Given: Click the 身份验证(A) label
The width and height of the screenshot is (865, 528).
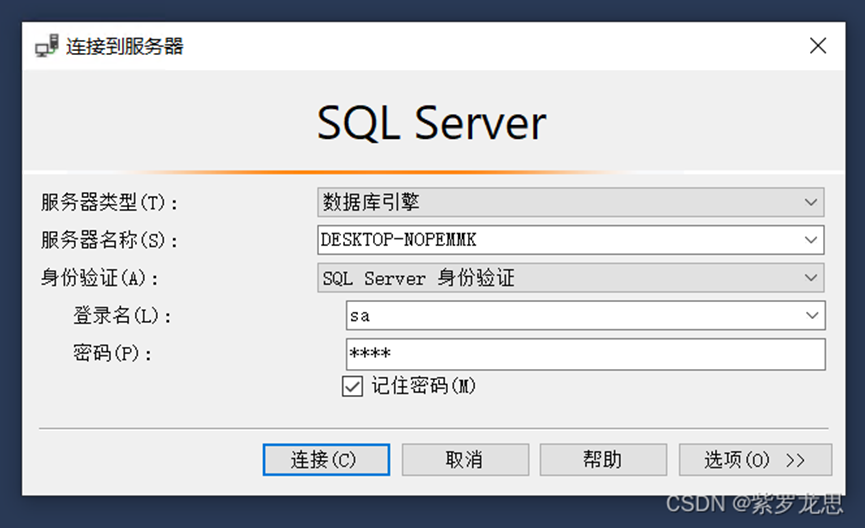Looking at the screenshot, I should (100, 278).
